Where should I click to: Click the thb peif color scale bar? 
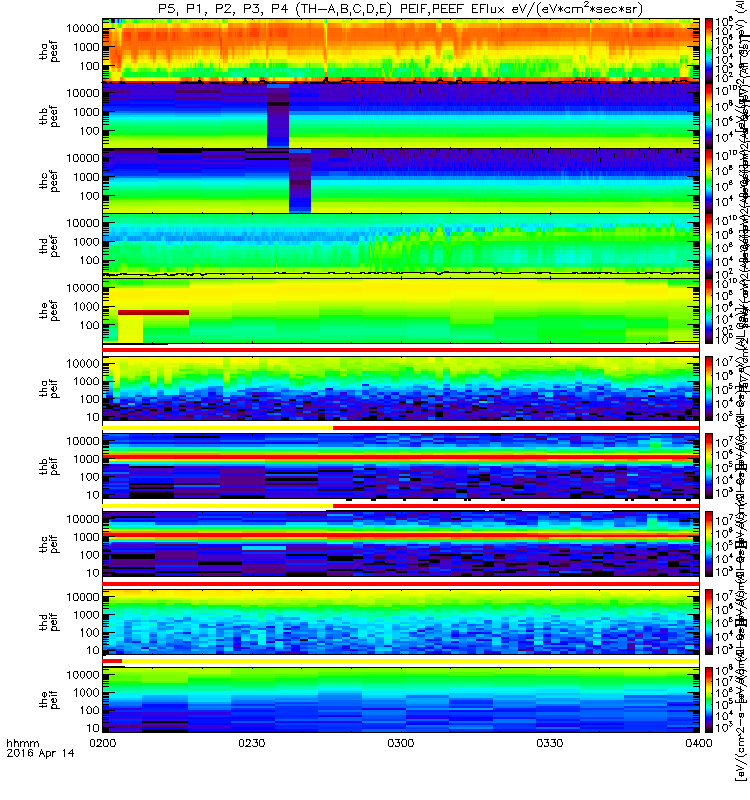point(709,466)
